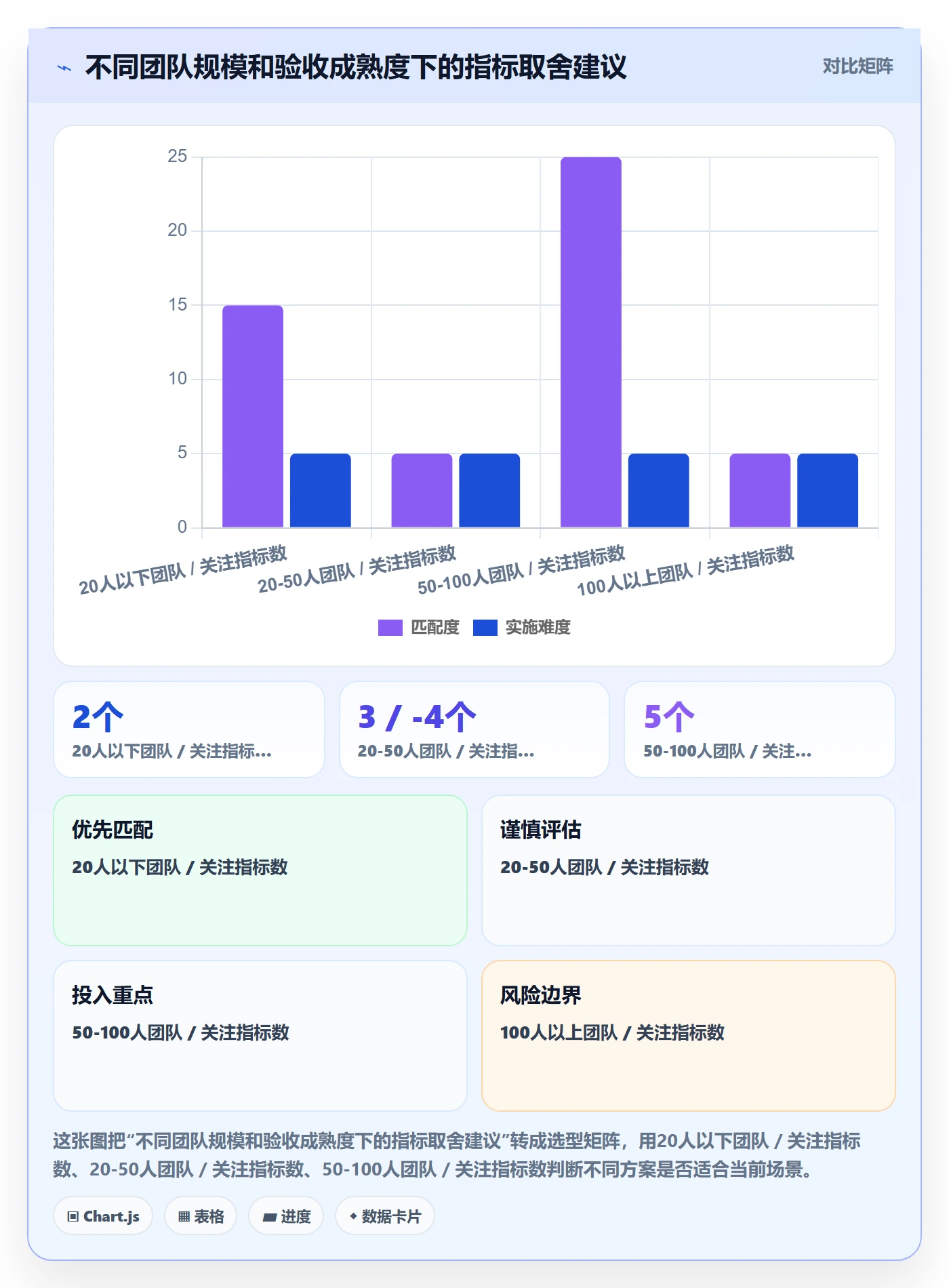Toggle the 实施难度 legend blue swatch
The image size is (949, 1288).
[485, 628]
